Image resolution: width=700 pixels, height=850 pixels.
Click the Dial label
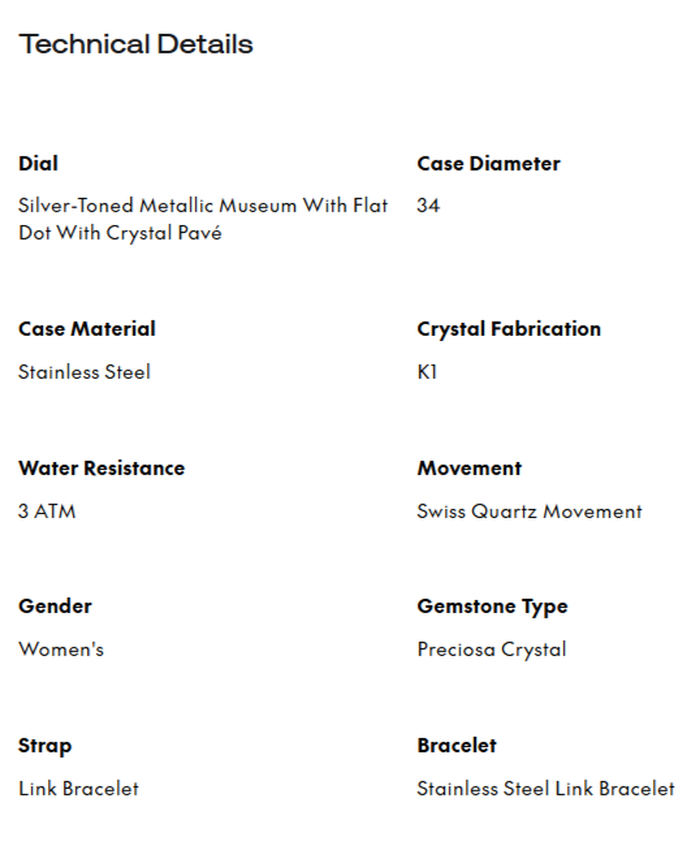(38, 164)
